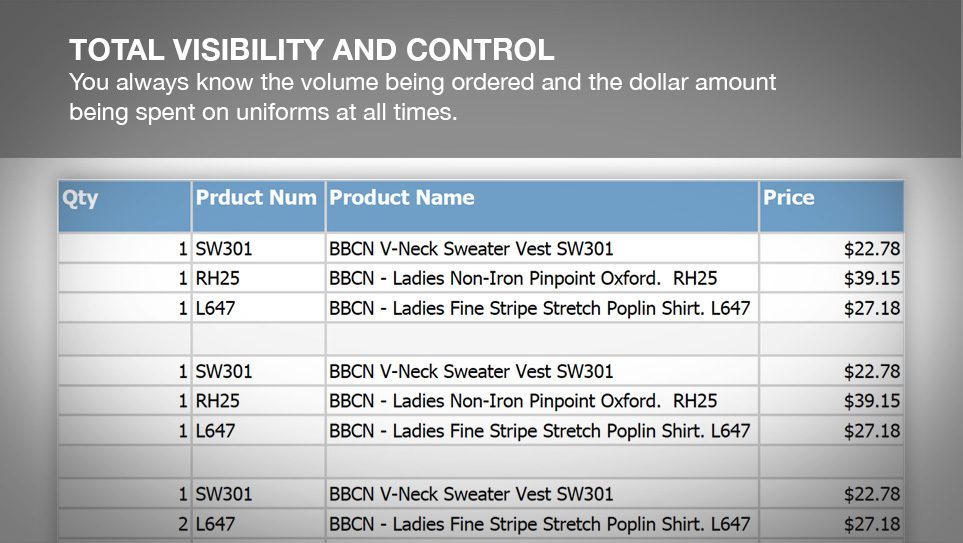Screen dimensions: 963x543
Task: Select the first SW301 product number cell
Action: (259, 249)
